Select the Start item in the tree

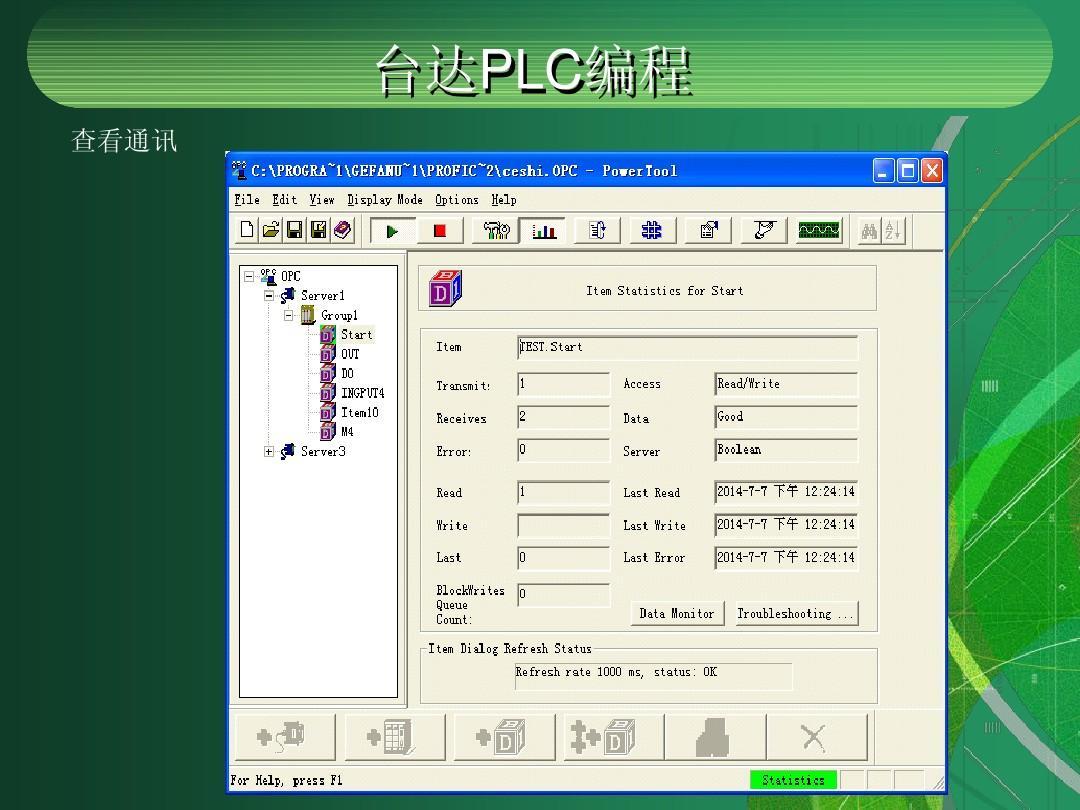(x=356, y=335)
